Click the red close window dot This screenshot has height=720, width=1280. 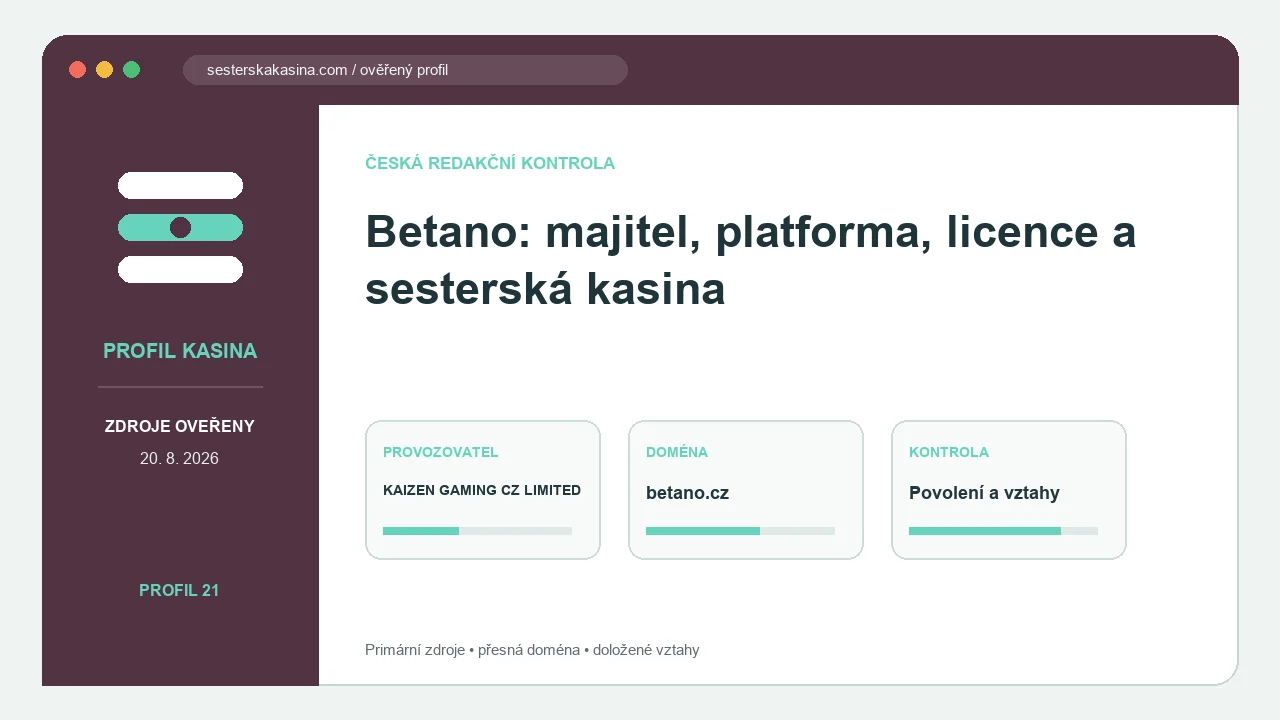point(77,70)
